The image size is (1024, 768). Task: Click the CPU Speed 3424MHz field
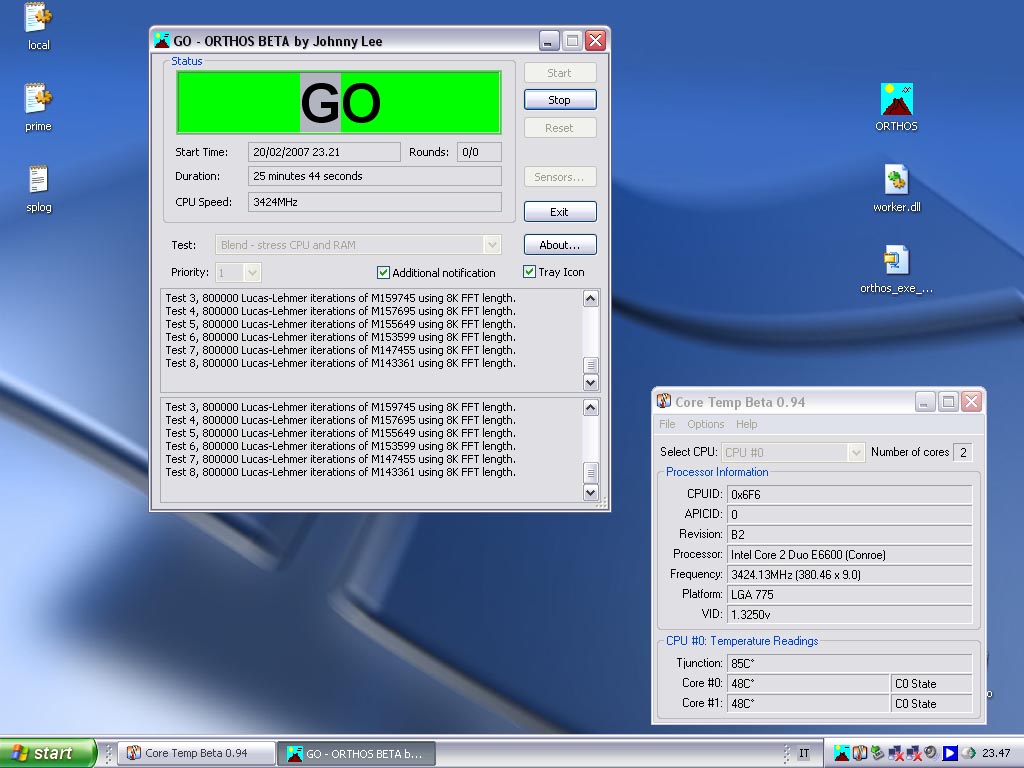tap(375, 202)
